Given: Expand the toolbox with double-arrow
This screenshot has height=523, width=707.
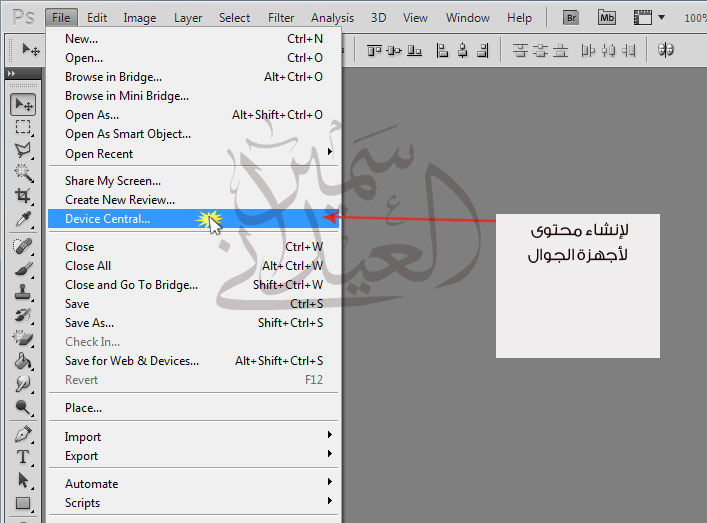Looking at the screenshot, I should coord(11,73).
